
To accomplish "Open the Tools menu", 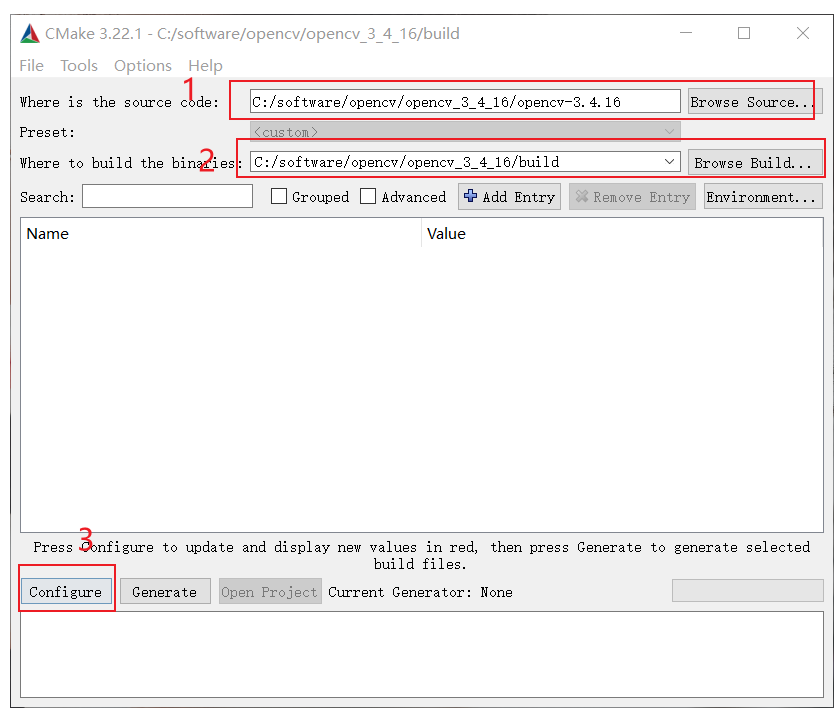I will (79, 65).
